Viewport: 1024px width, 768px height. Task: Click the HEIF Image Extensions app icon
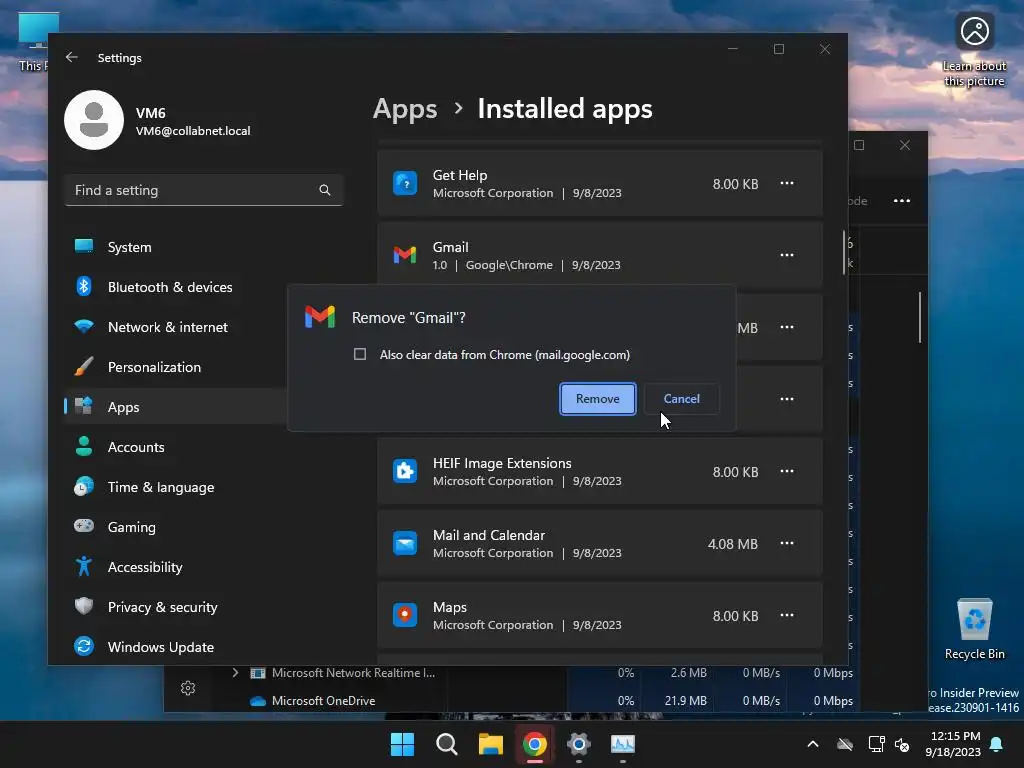pos(405,471)
